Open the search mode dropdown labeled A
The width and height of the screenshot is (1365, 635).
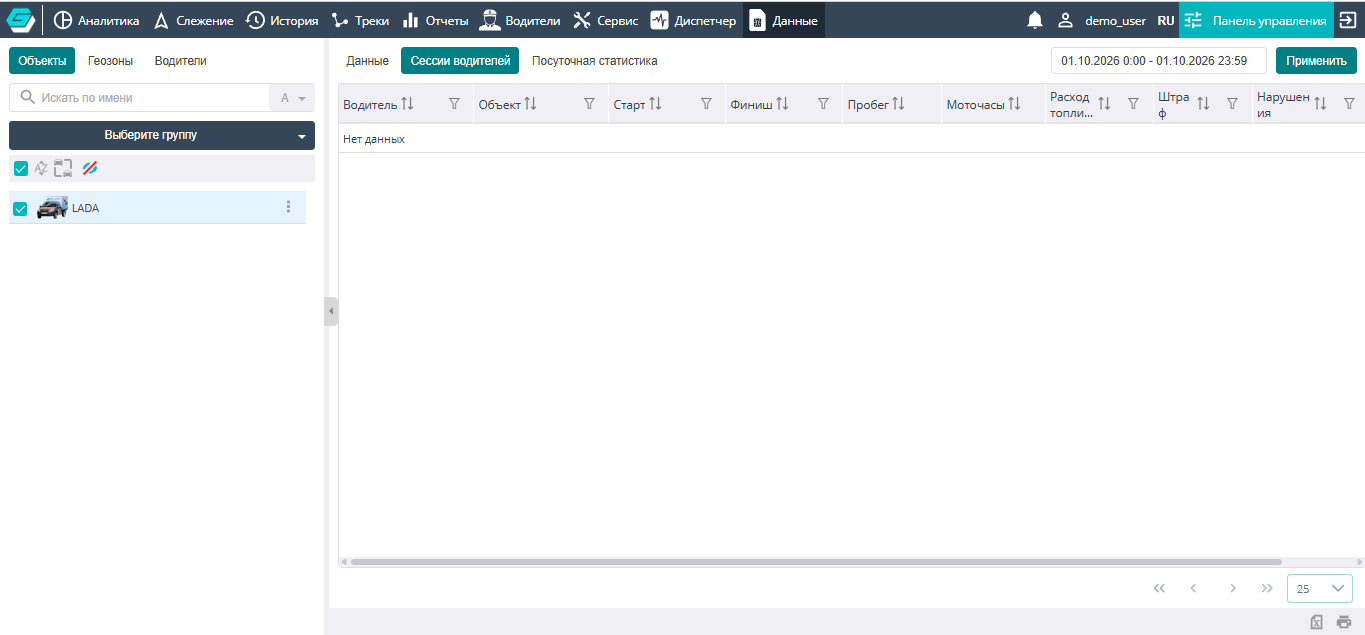(292, 98)
